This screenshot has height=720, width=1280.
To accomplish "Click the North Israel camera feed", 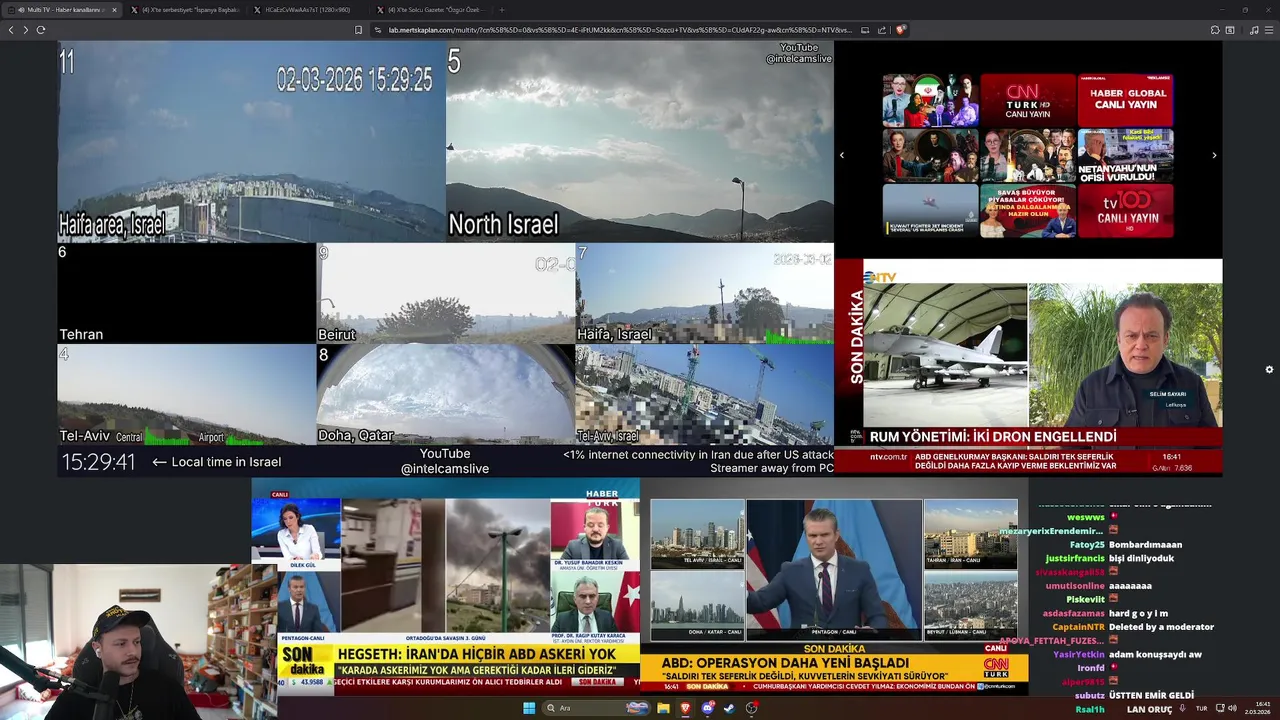I will tap(639, 141).
